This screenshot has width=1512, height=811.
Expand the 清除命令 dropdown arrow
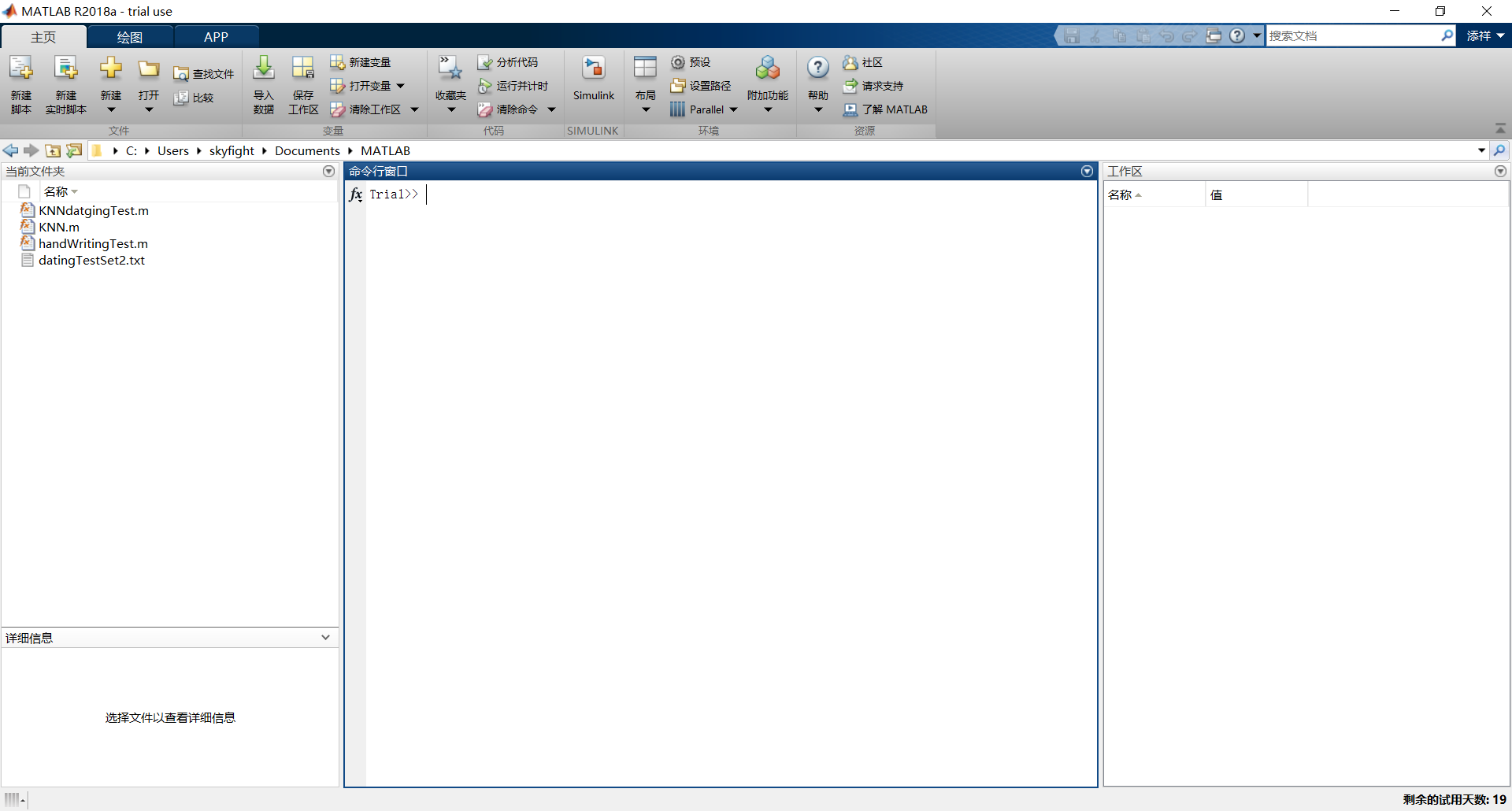551,109
